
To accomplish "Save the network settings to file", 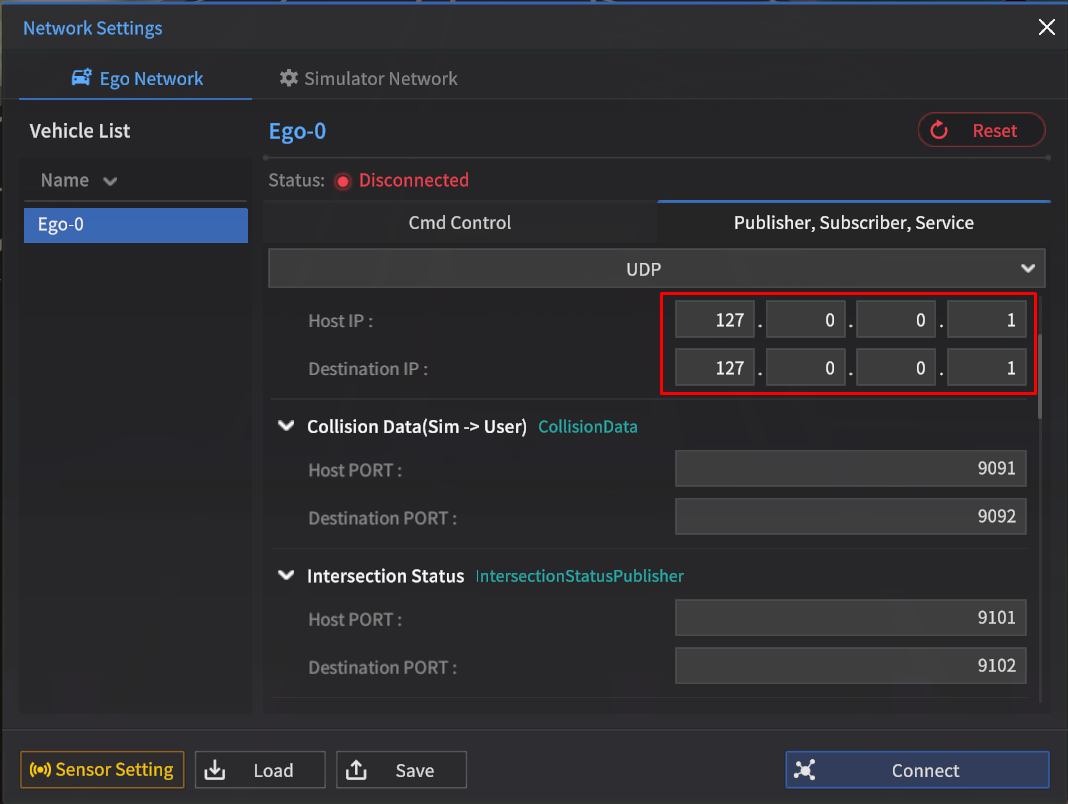I will [401, 770].
